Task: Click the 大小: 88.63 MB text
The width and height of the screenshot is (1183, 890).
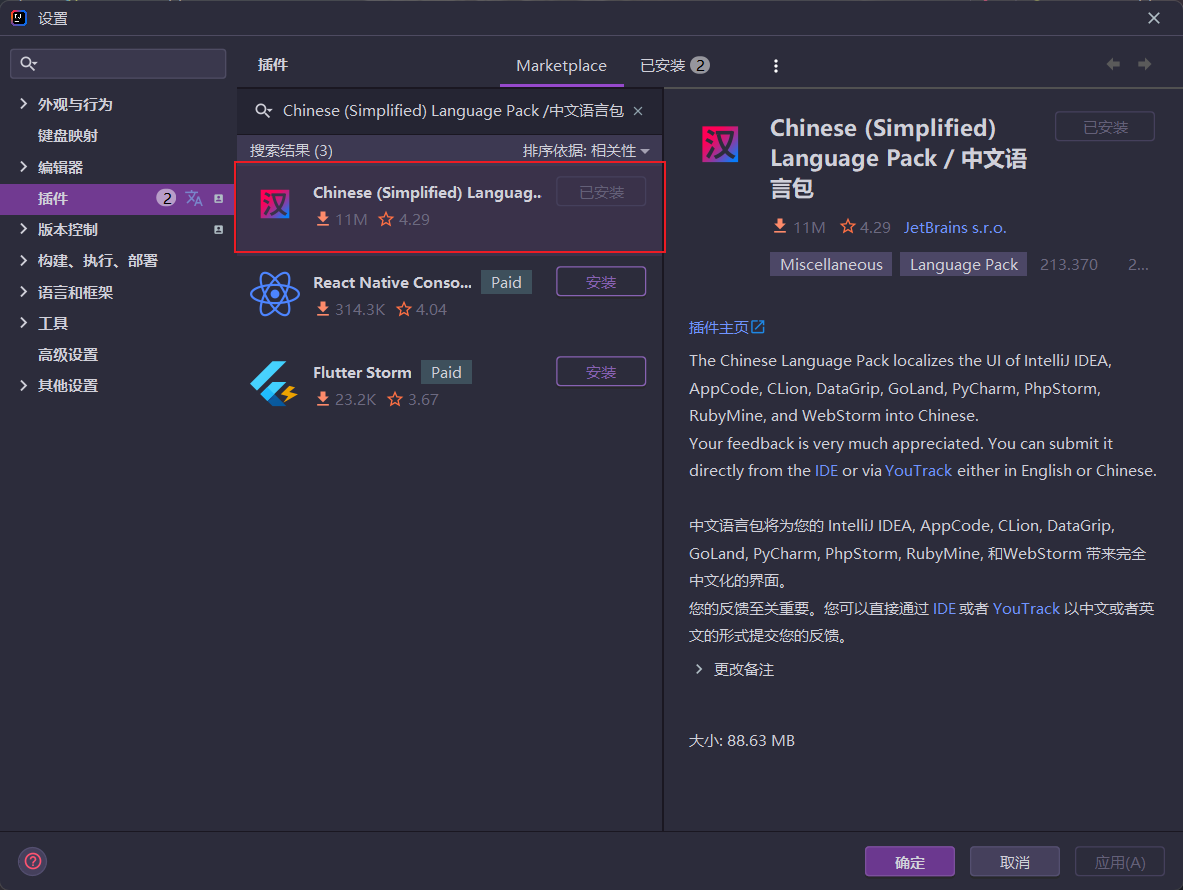Action: pos(742,741)
